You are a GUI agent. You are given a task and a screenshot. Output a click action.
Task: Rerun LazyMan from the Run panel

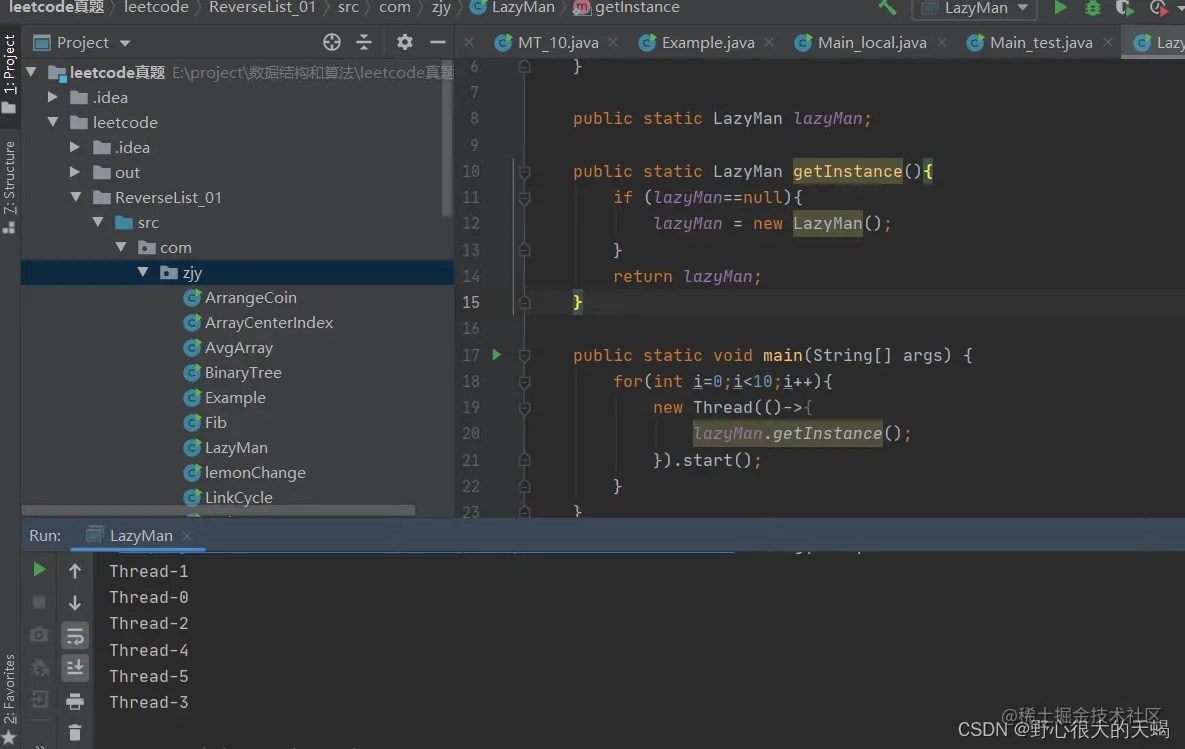pos(39,569)
